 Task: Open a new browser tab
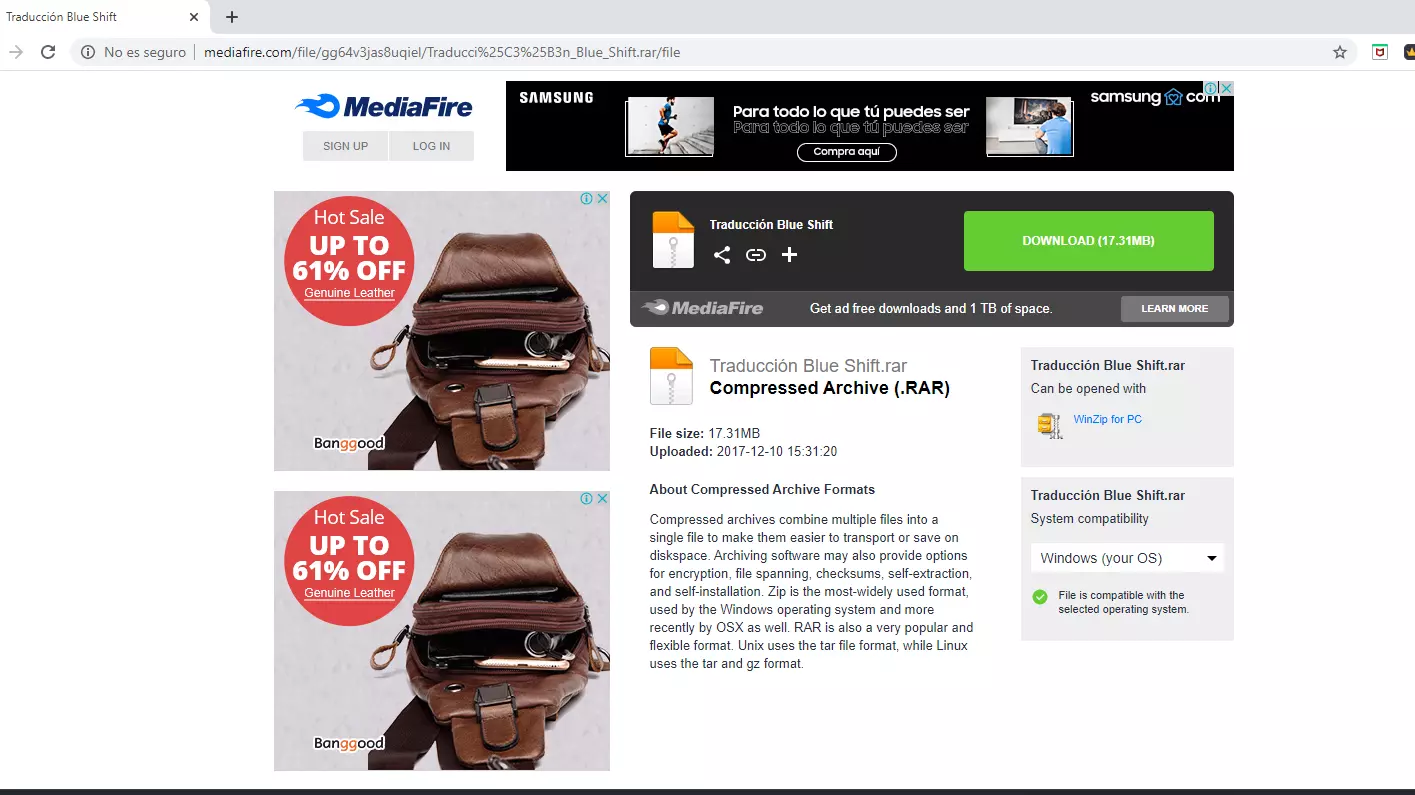[232, 17]
